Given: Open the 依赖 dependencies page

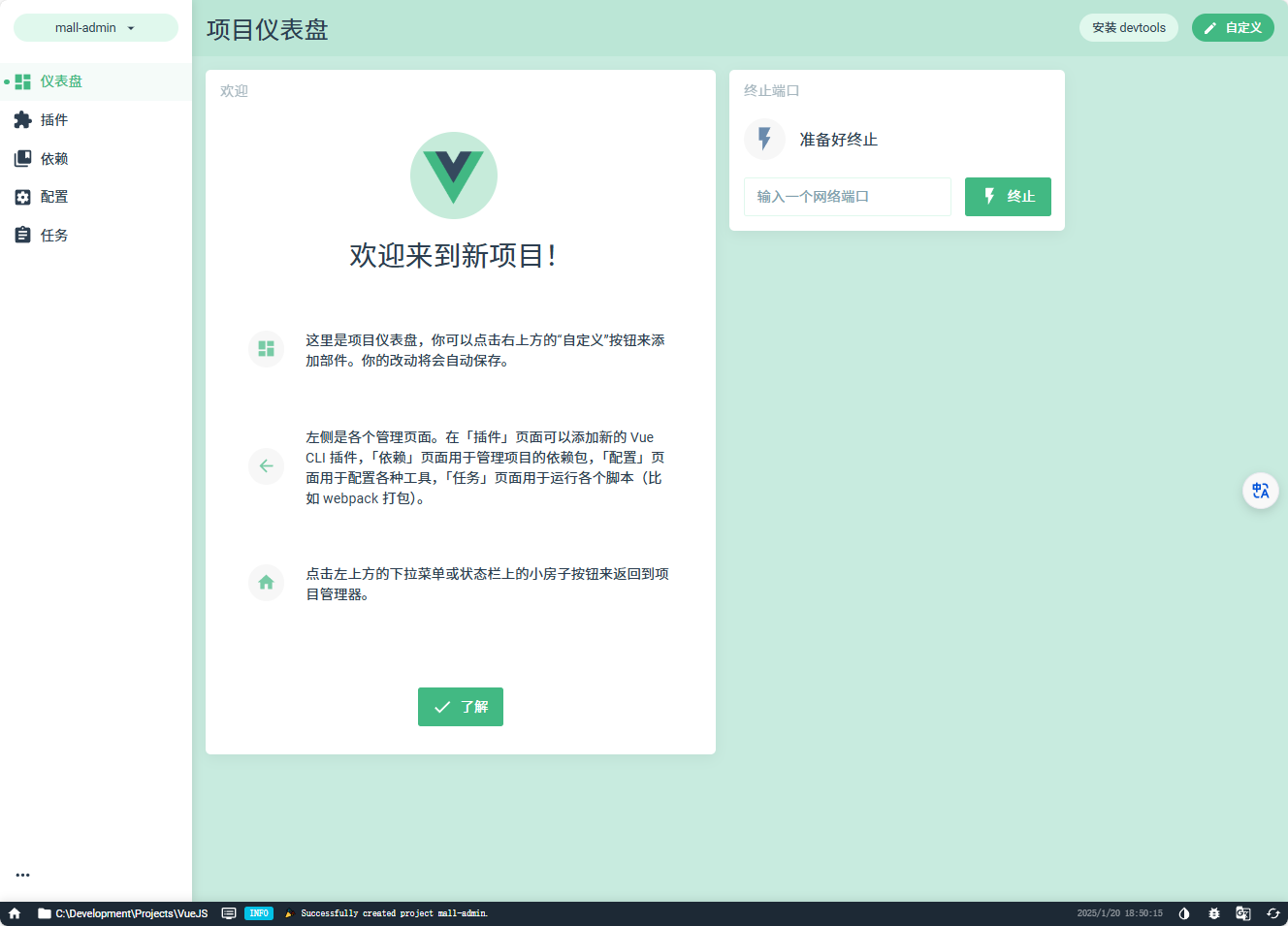Looking at the screenshot, I should tap(96, 159).
